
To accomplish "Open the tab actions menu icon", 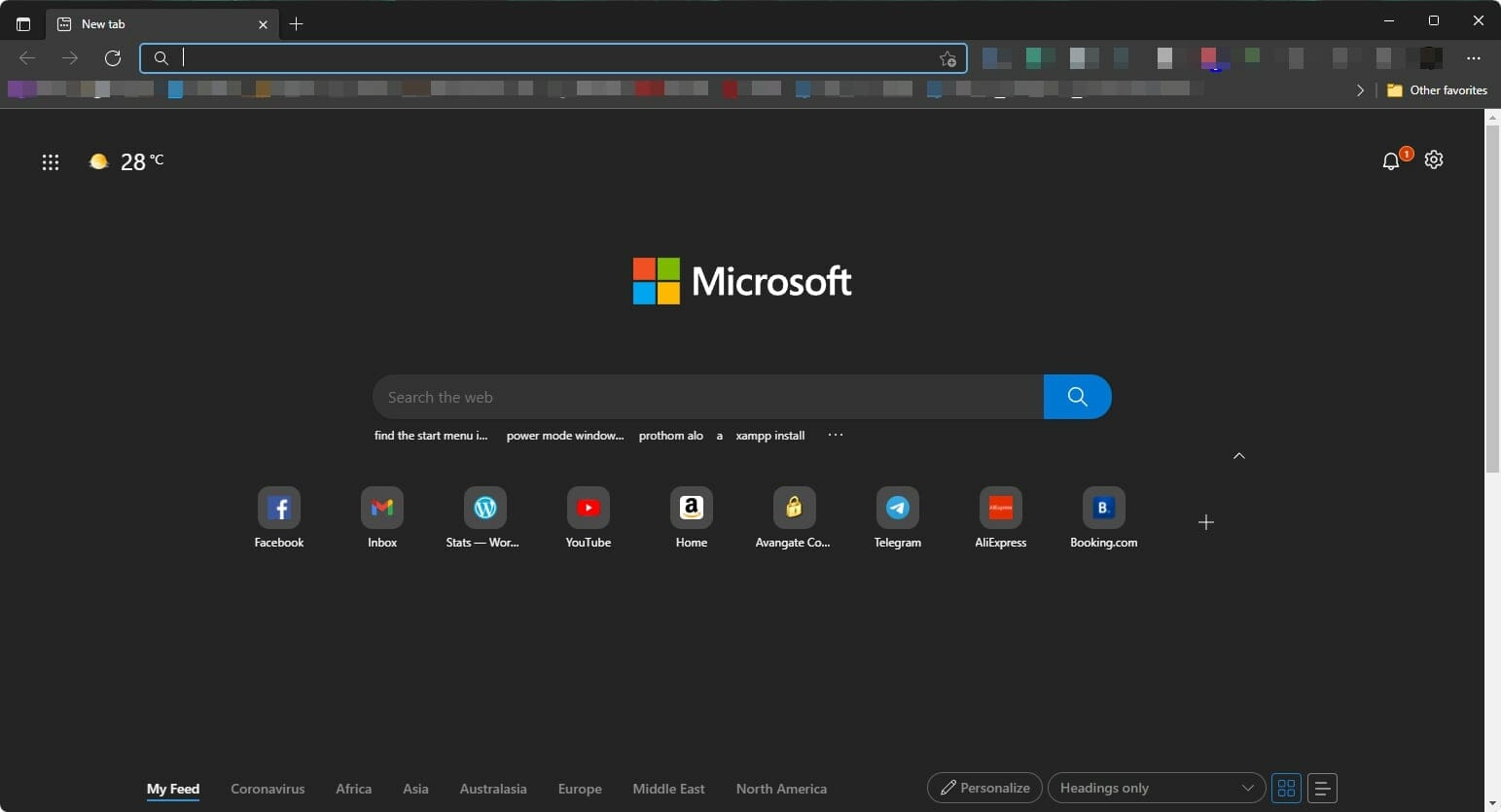I will (23, 24).
